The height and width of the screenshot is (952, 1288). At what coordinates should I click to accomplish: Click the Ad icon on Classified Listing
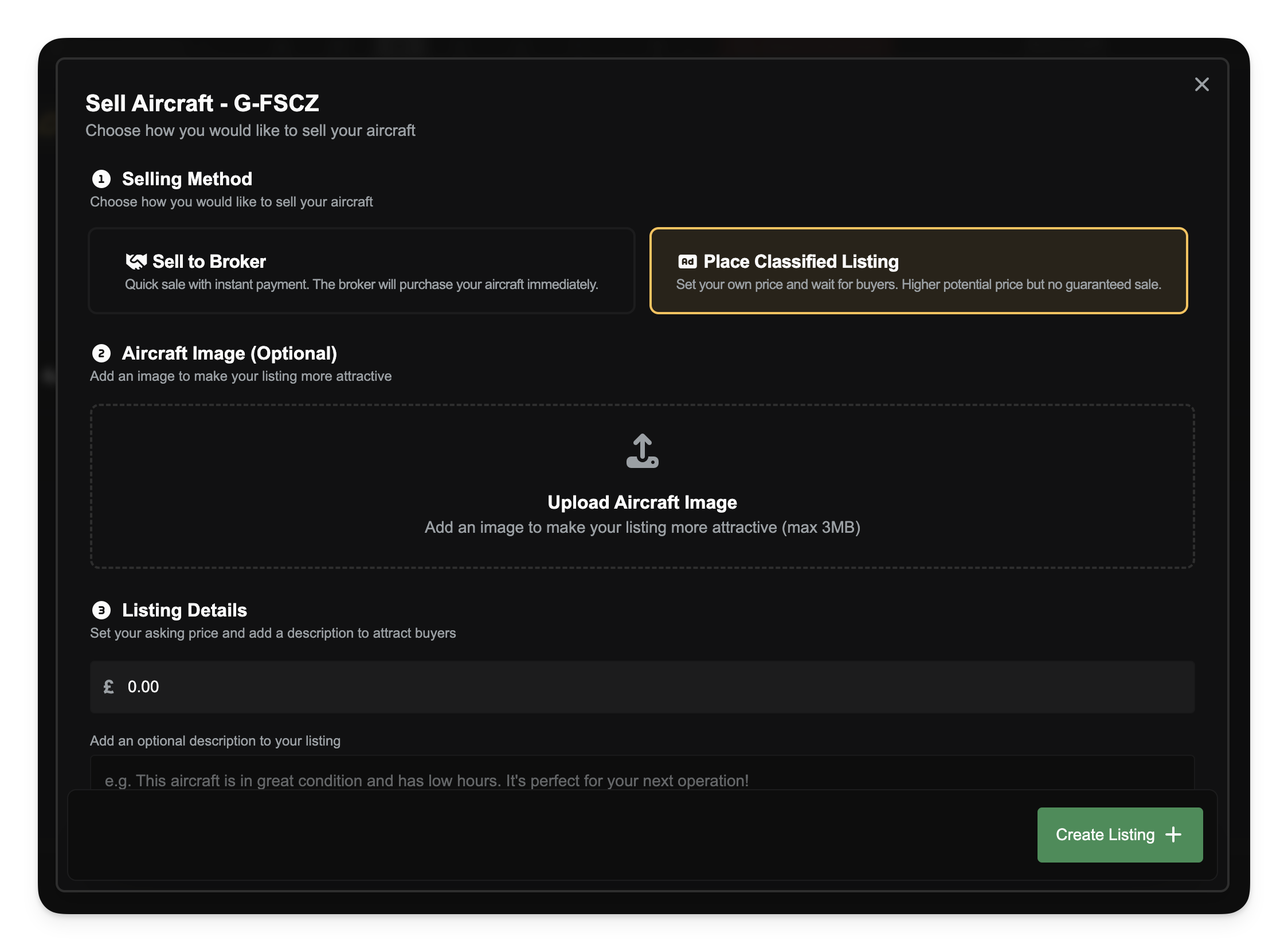point(687,262)
